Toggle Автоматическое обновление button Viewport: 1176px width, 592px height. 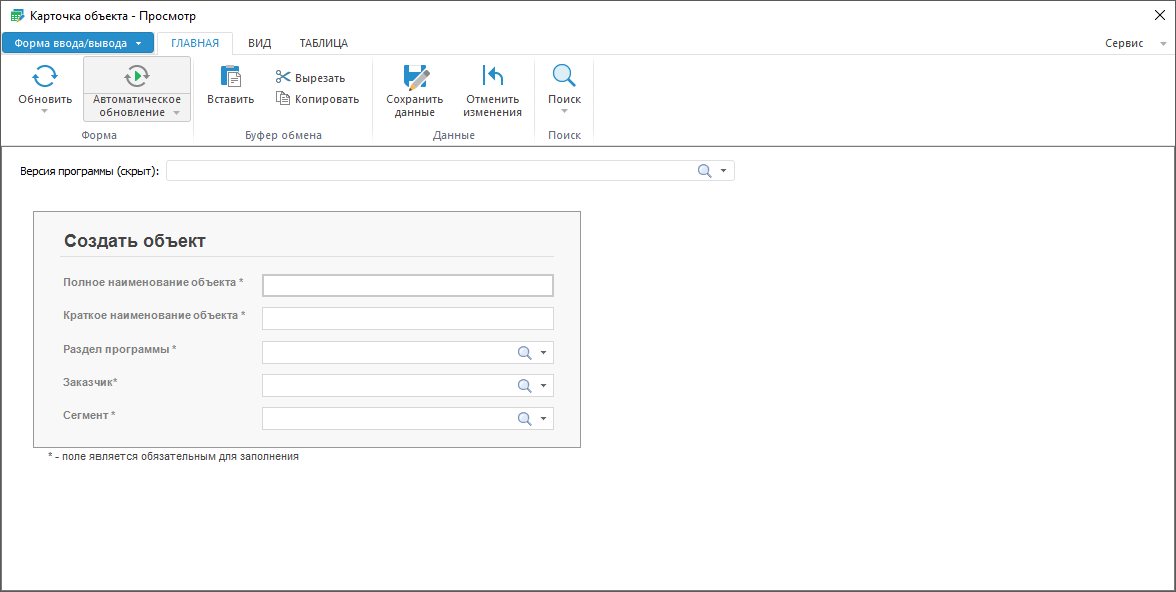coord(137,89)
